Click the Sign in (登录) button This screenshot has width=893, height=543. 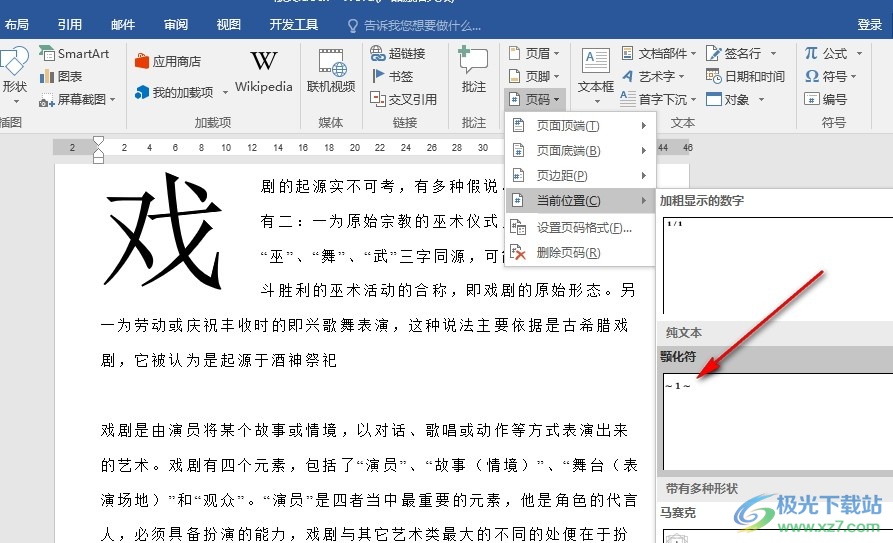870,25
